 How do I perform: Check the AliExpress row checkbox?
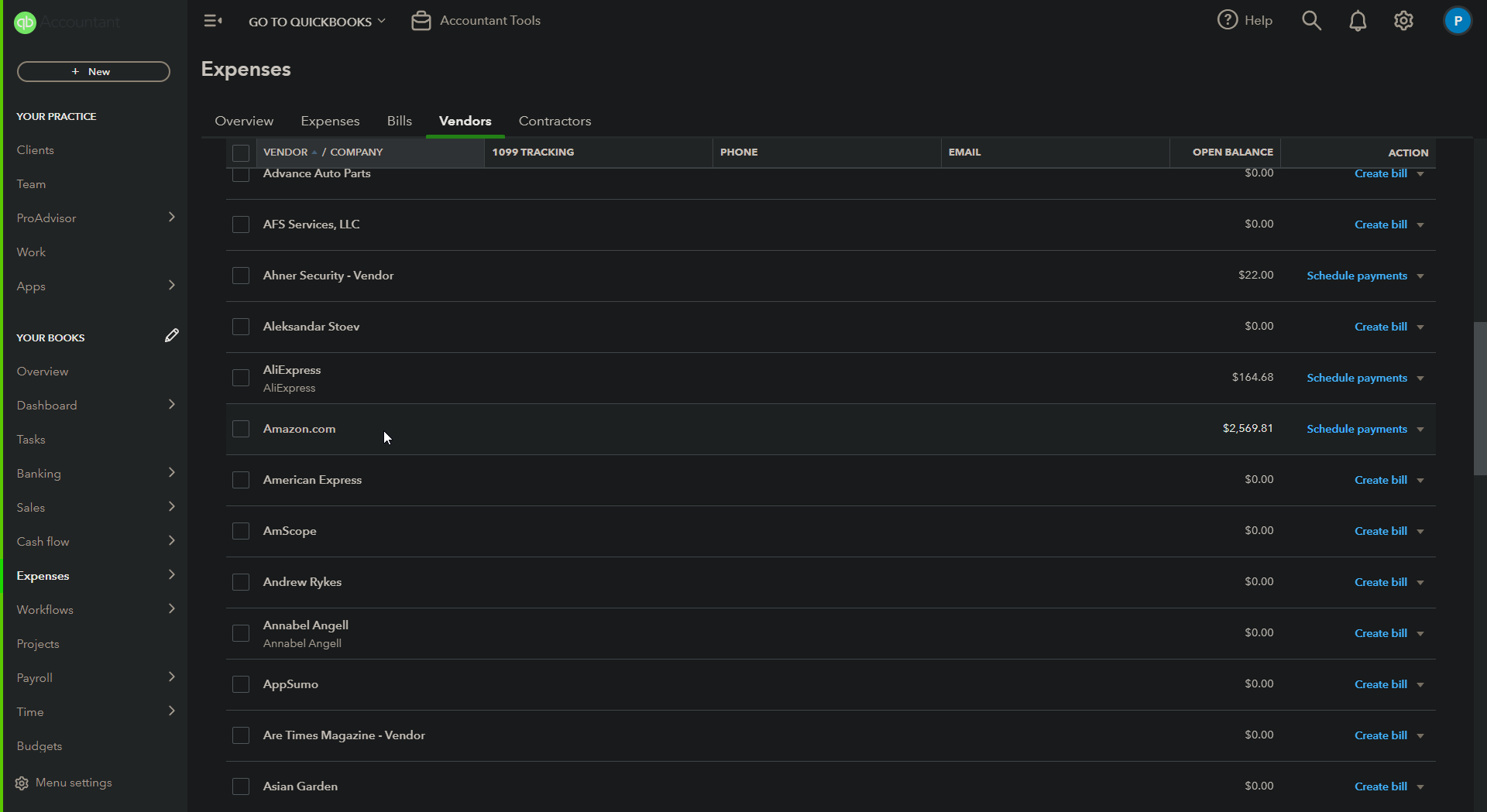(x=241, y=378)
